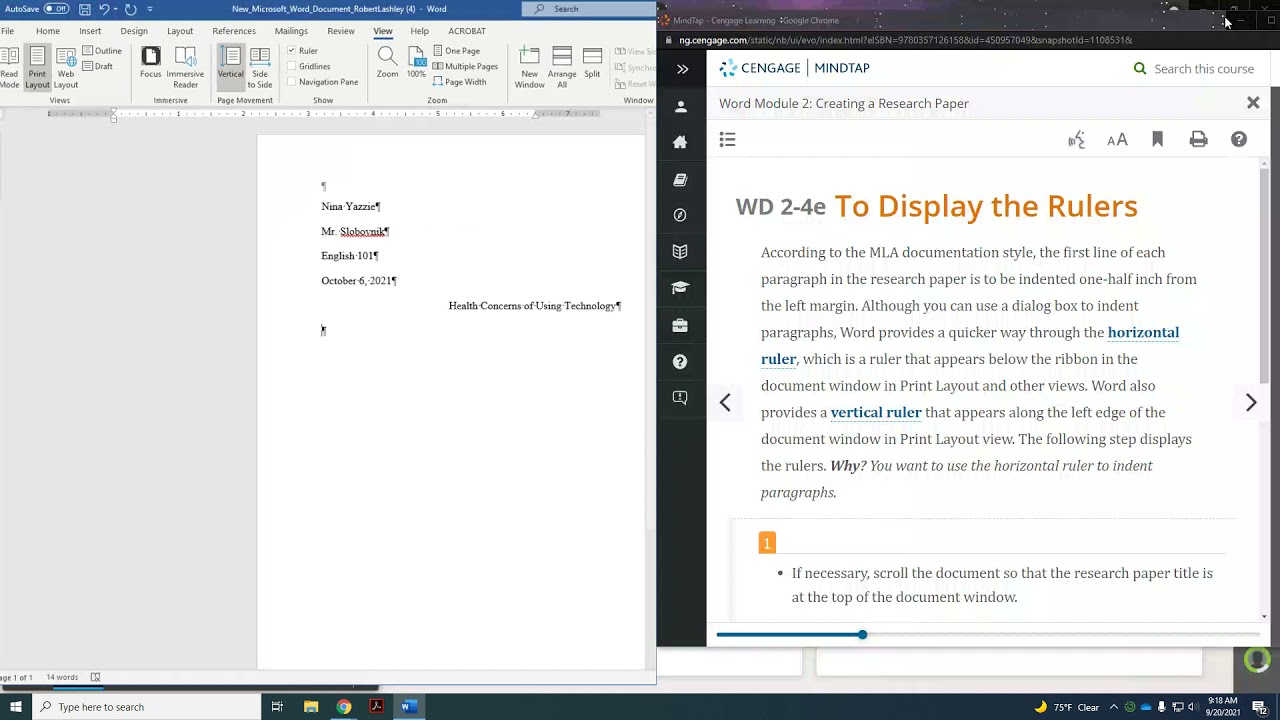Image resolution: width=1280 pixels, height=720 pixels.
Task: Open the ACROBAT ribbon tab
Action: tap(467, 31)
